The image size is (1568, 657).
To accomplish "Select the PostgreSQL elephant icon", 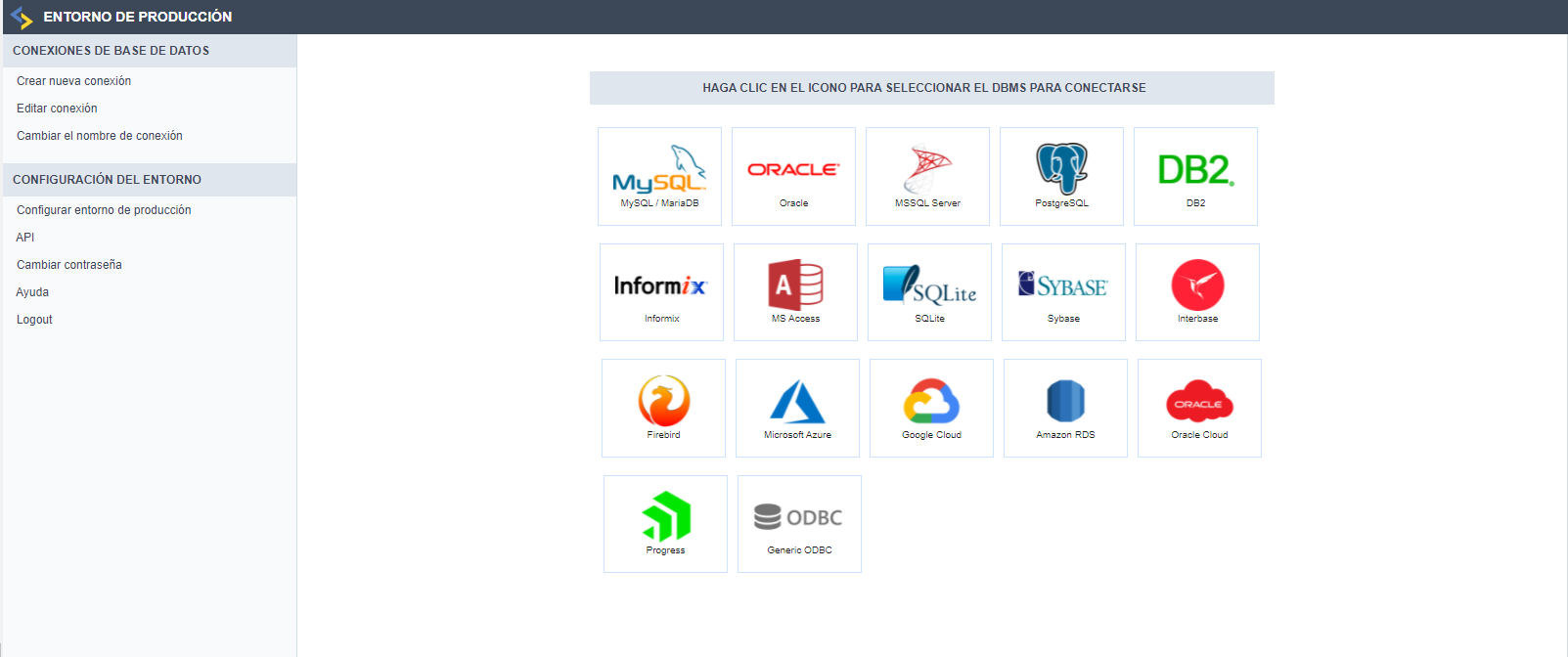I will click(1061, 170).
